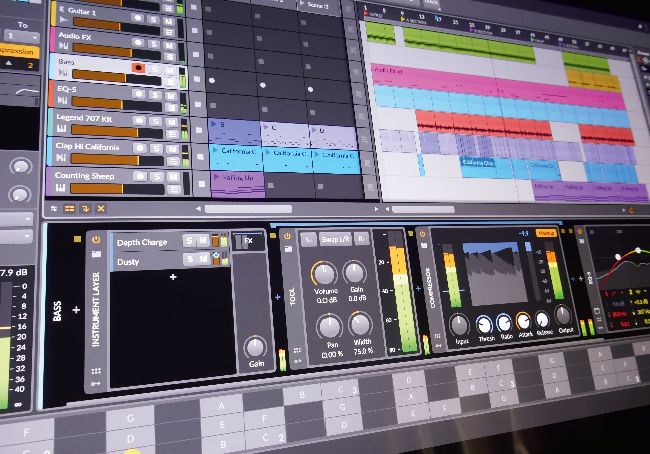Open the EQ-5 track menu icon

click(x=171, y=109)
